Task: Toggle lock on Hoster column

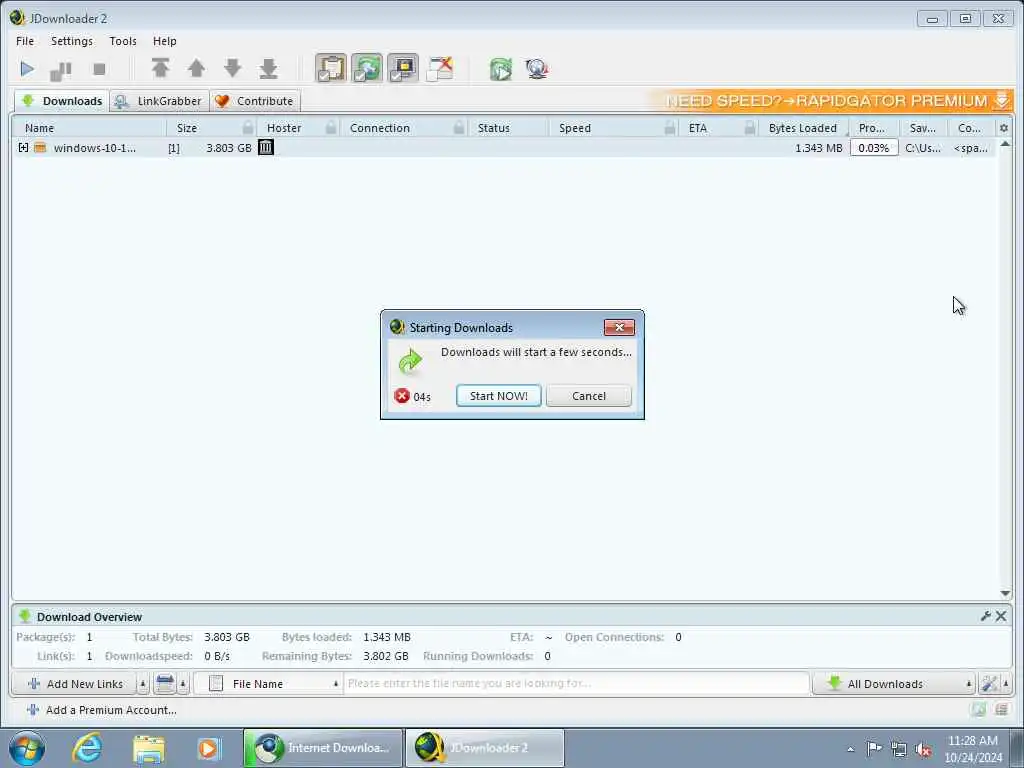Action: [331, 128]
